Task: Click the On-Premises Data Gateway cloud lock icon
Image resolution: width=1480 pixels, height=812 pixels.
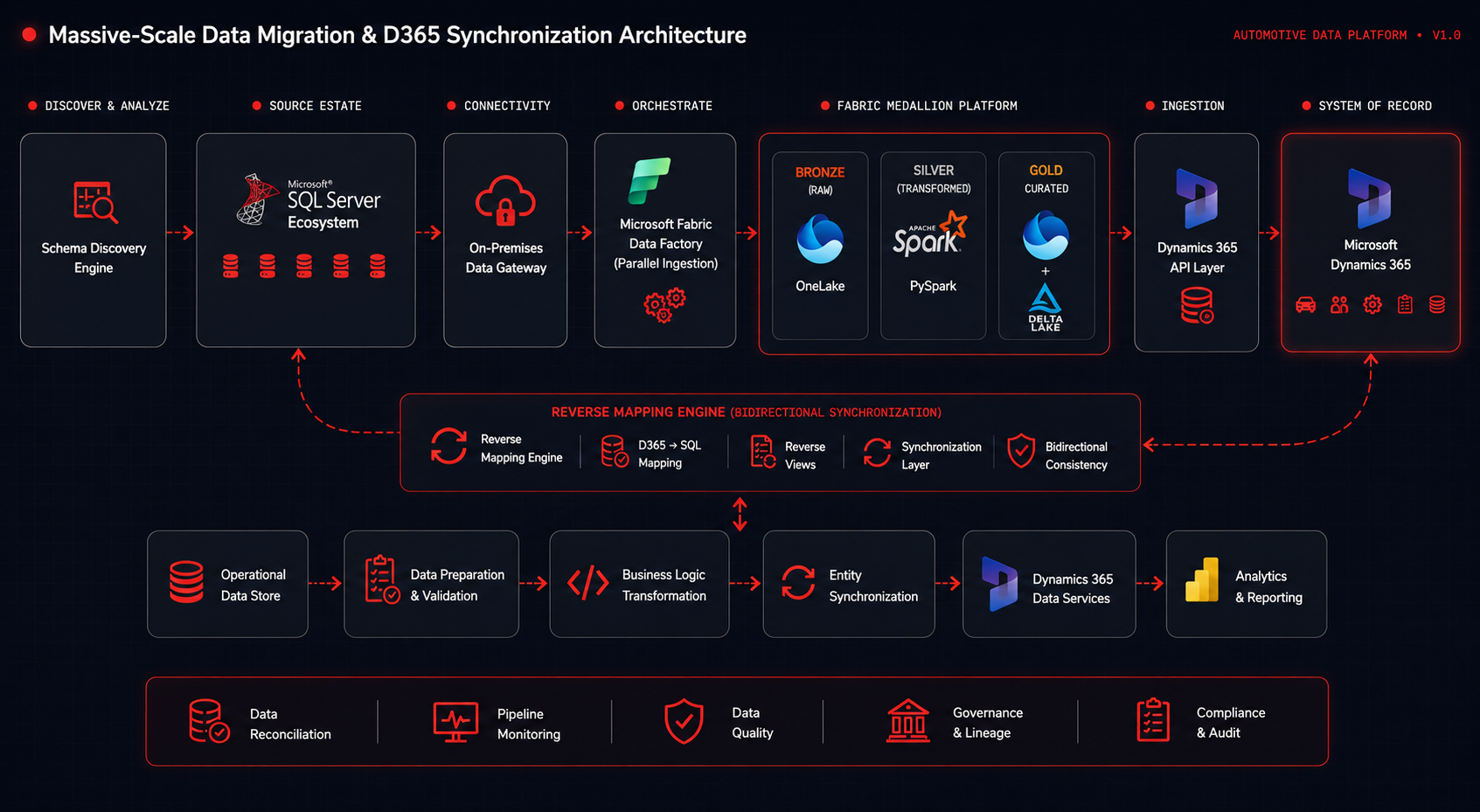Action: (x=505, y=200)
